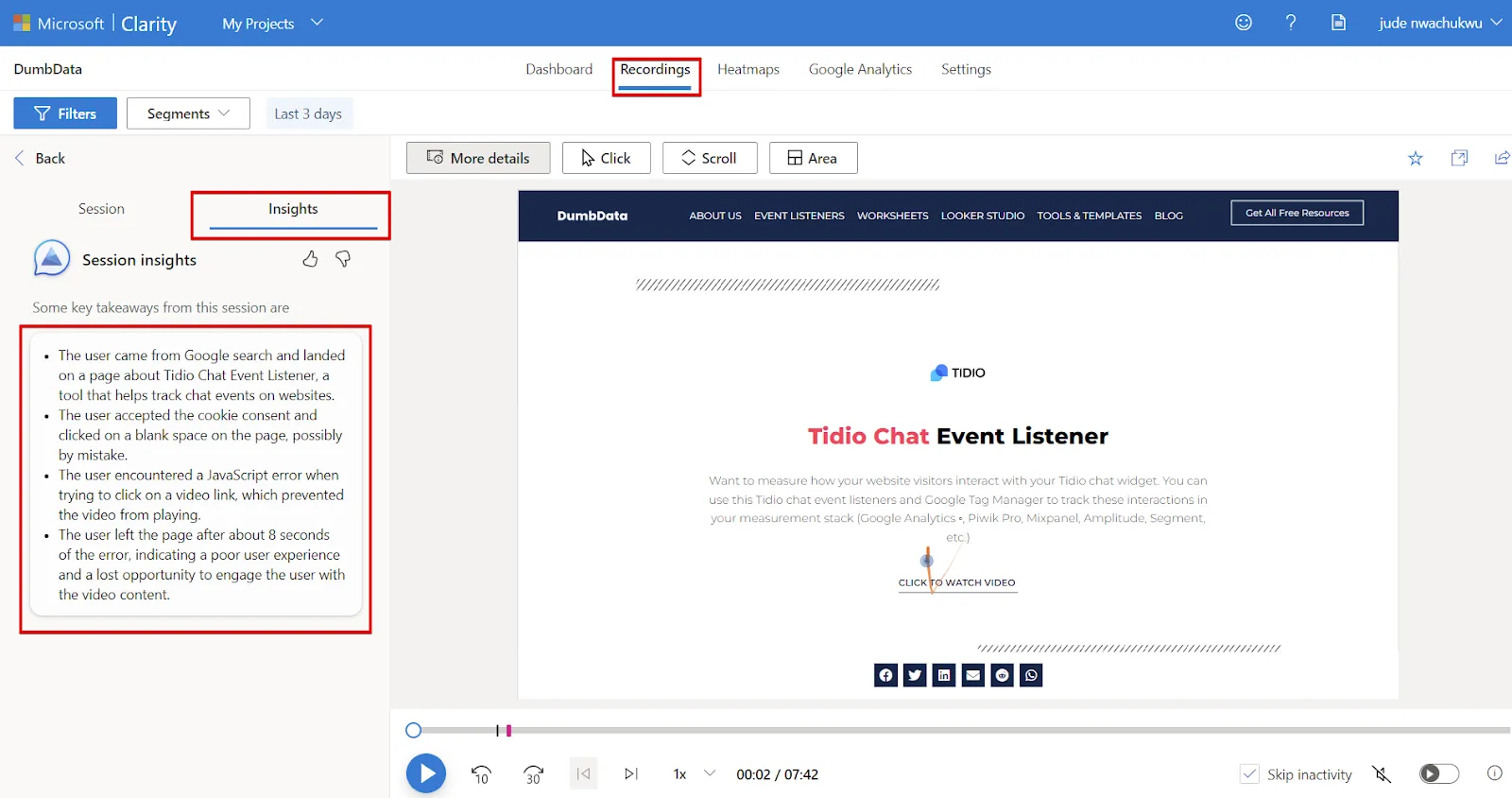This screenshot has width=1512, height=798.
Task: Share the recording using share icon
Action: point(1502,158)
